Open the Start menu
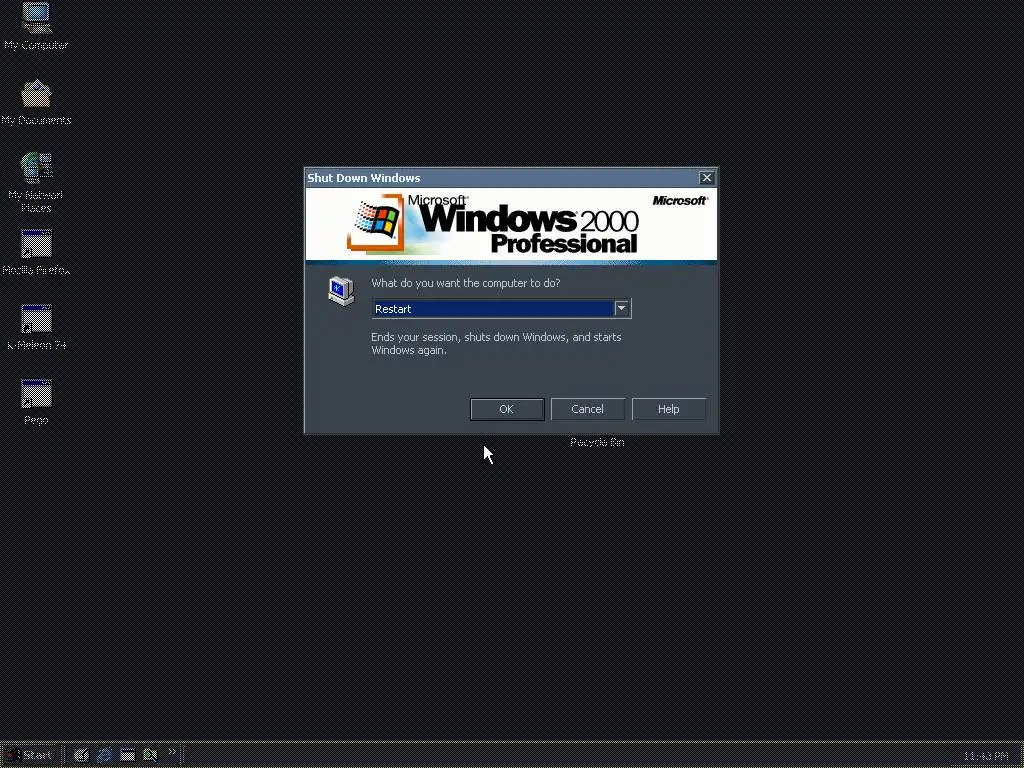This screenshot has height=768, width=1024. point(29,755)
